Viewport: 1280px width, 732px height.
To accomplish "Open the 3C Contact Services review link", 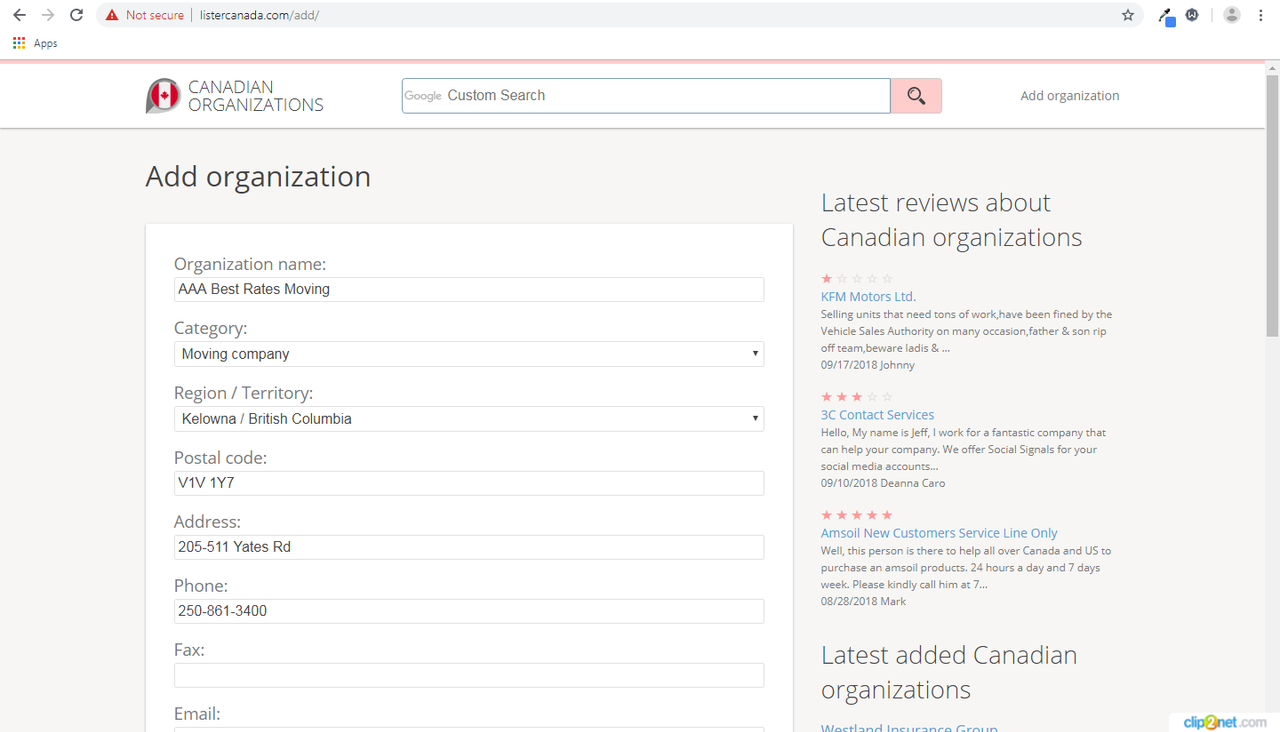I will (877, 415).
